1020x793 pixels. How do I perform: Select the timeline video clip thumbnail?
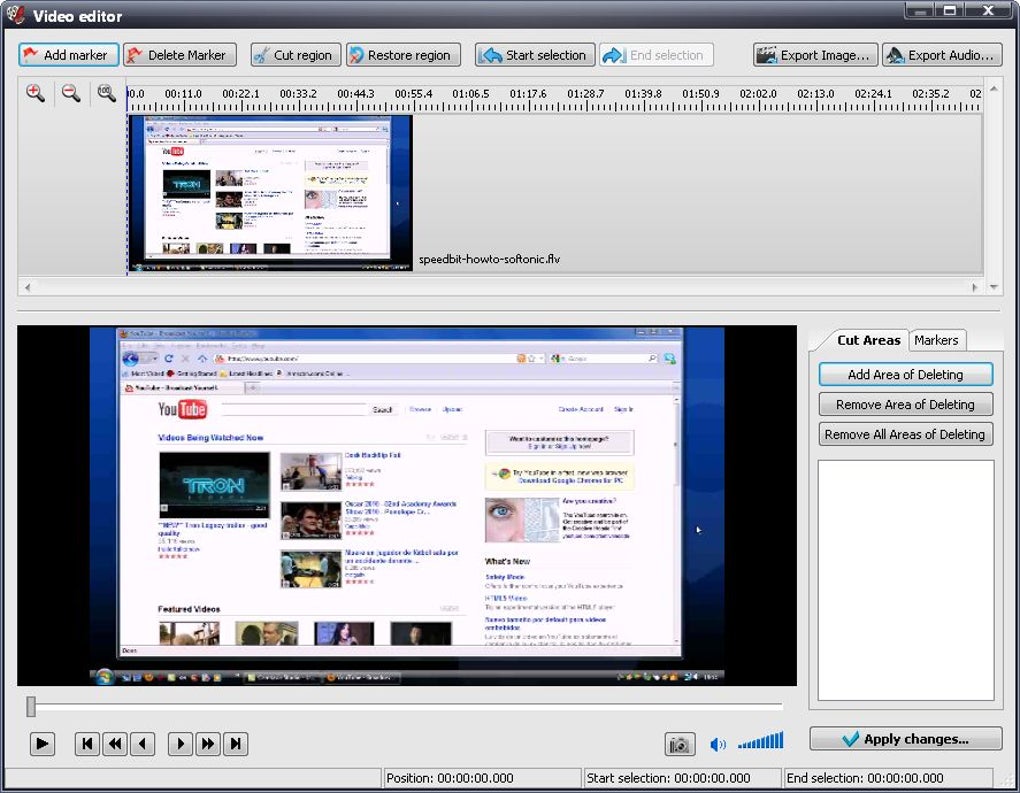[x=270, y=193]
